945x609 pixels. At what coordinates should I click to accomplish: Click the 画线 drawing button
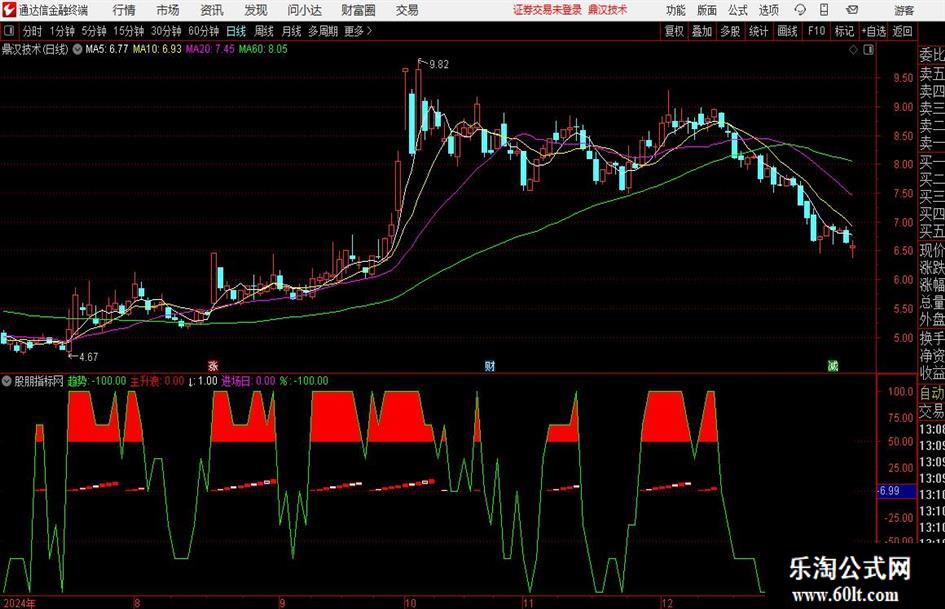(787, 31)
